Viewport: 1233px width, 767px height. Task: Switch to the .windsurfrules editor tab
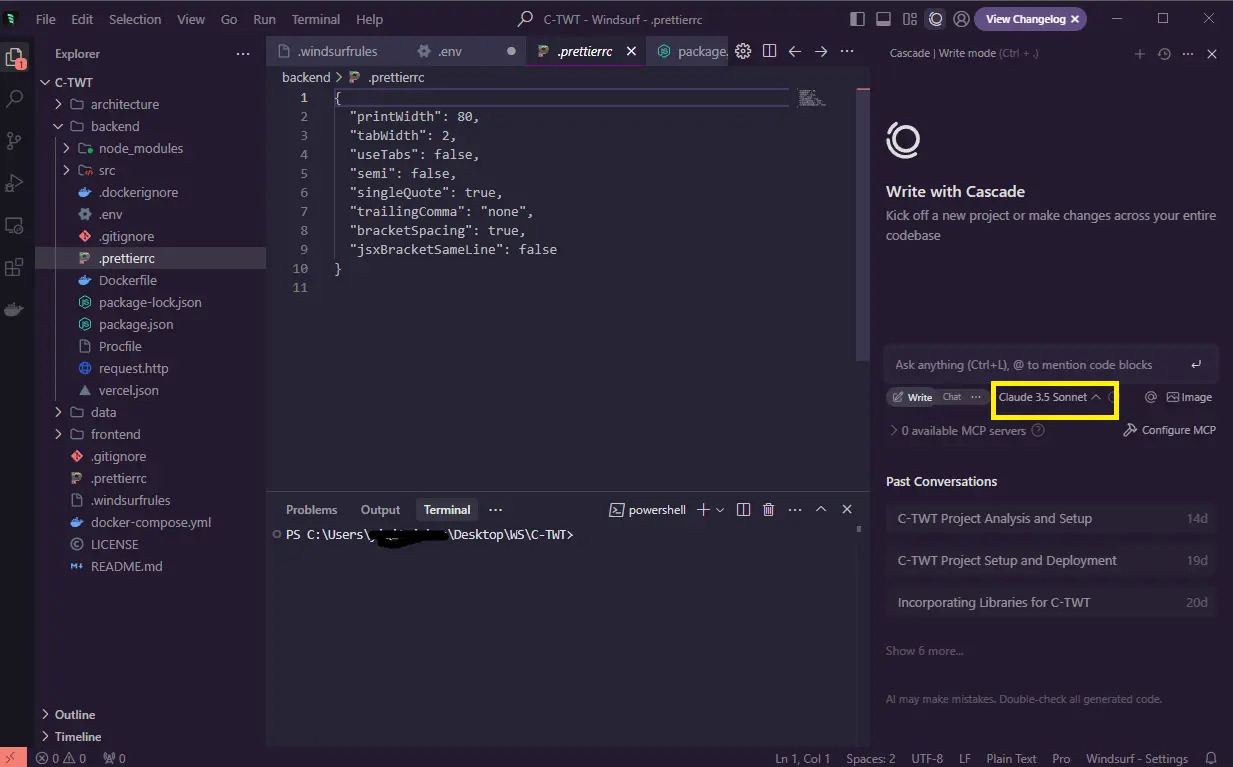(x=336, y=51)
